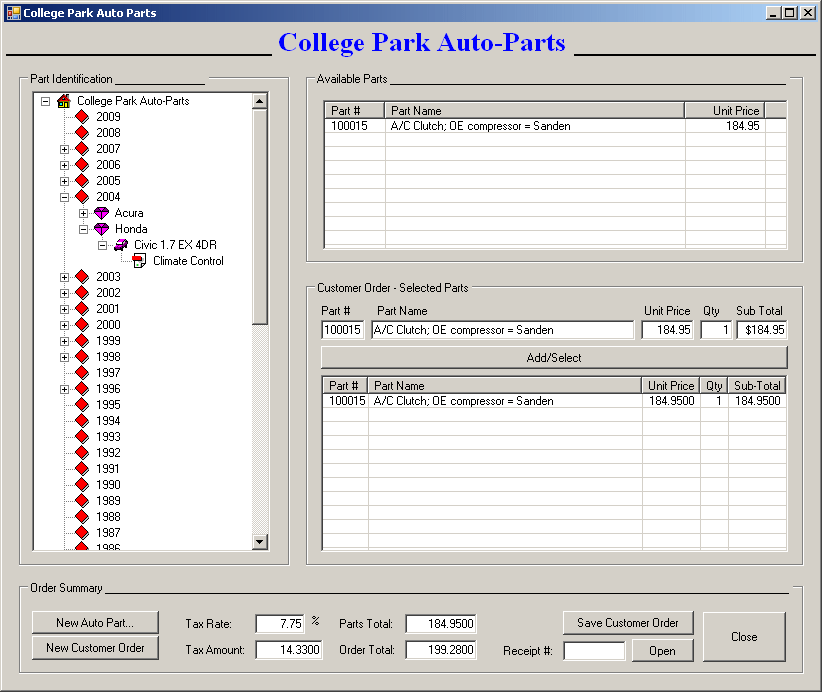822x692 pixels.
Task: Expand the 2007 year node
Action: coord(64,149)
